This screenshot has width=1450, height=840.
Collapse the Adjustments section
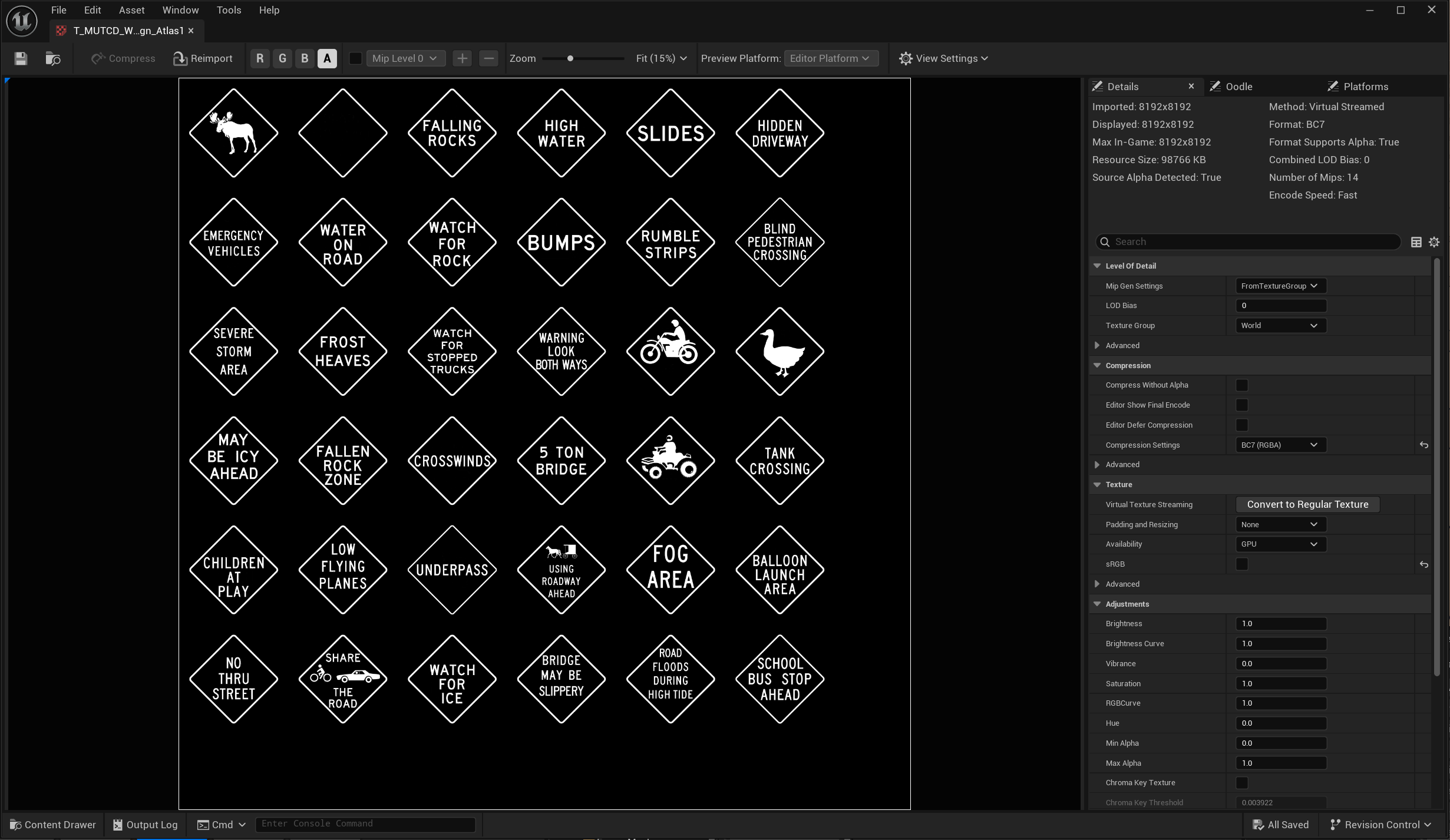(x=1097, y=604)
